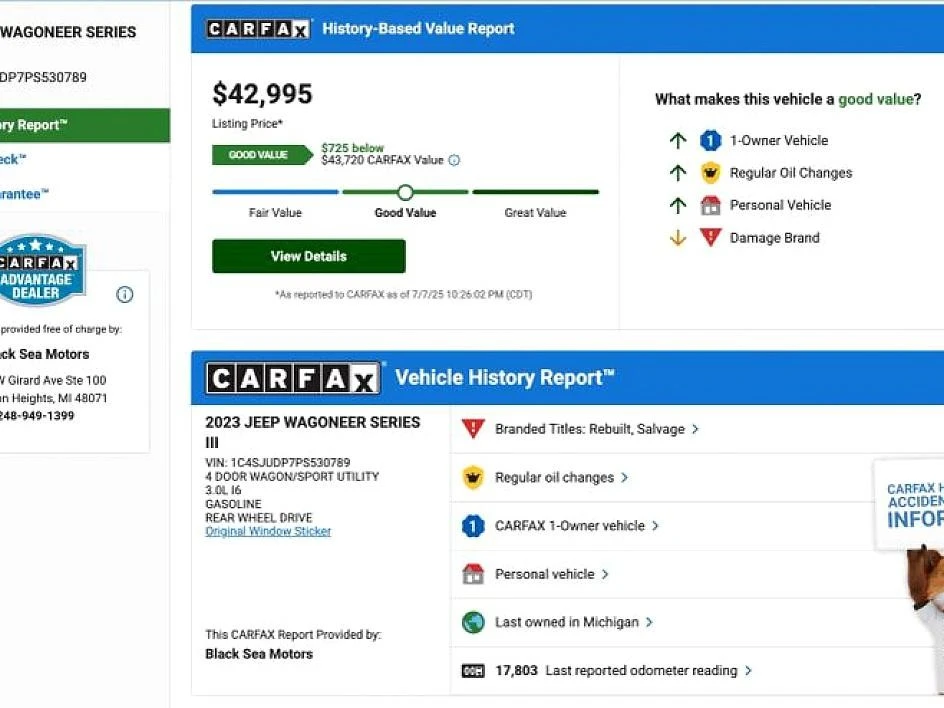The height and width of the screenshot is (708, 944).
Task: Click the value slider circle handle
Action: [x=405, y=192]
